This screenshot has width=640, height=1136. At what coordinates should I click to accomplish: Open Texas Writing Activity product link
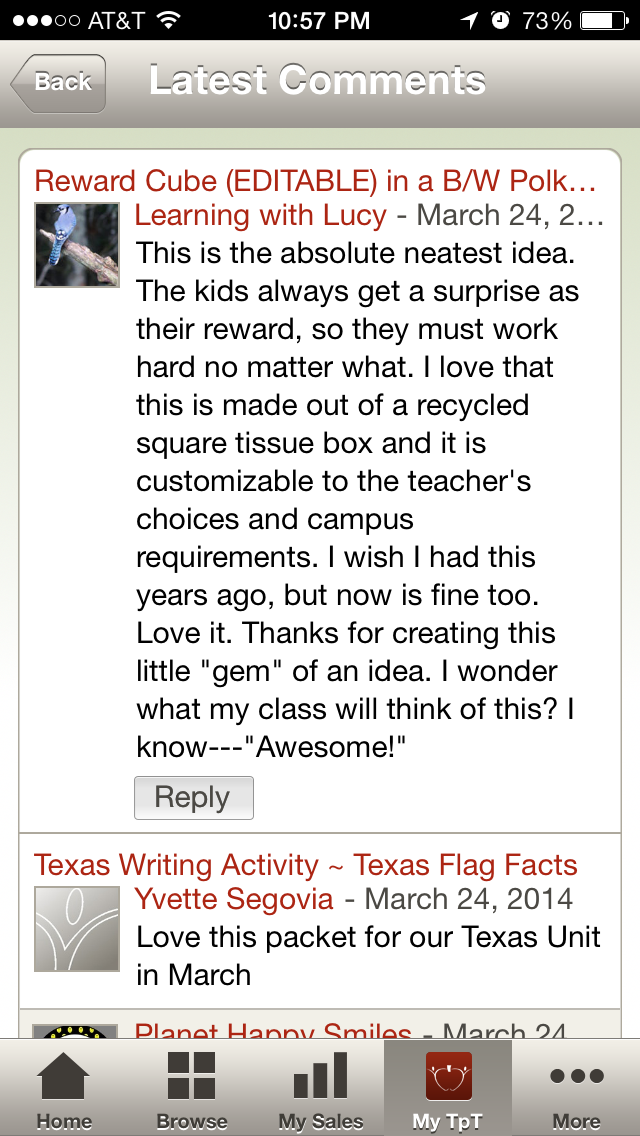point(305,865)
